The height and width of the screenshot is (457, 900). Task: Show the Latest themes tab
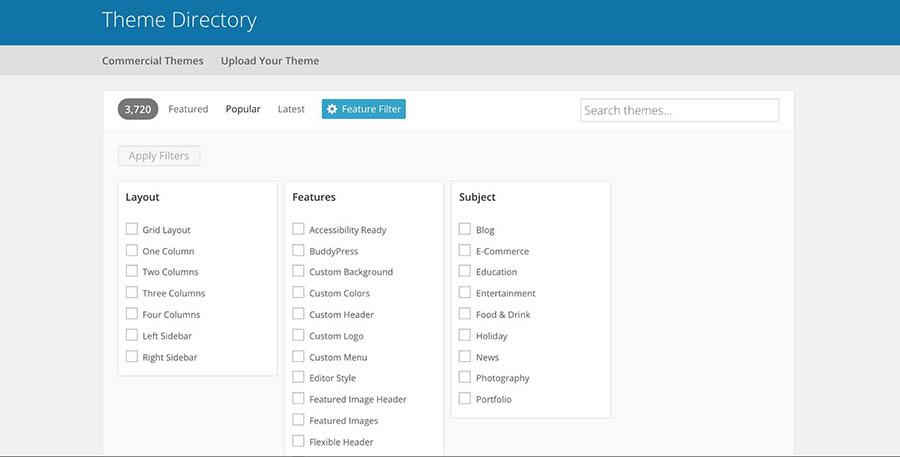click(x=291, y=109)
